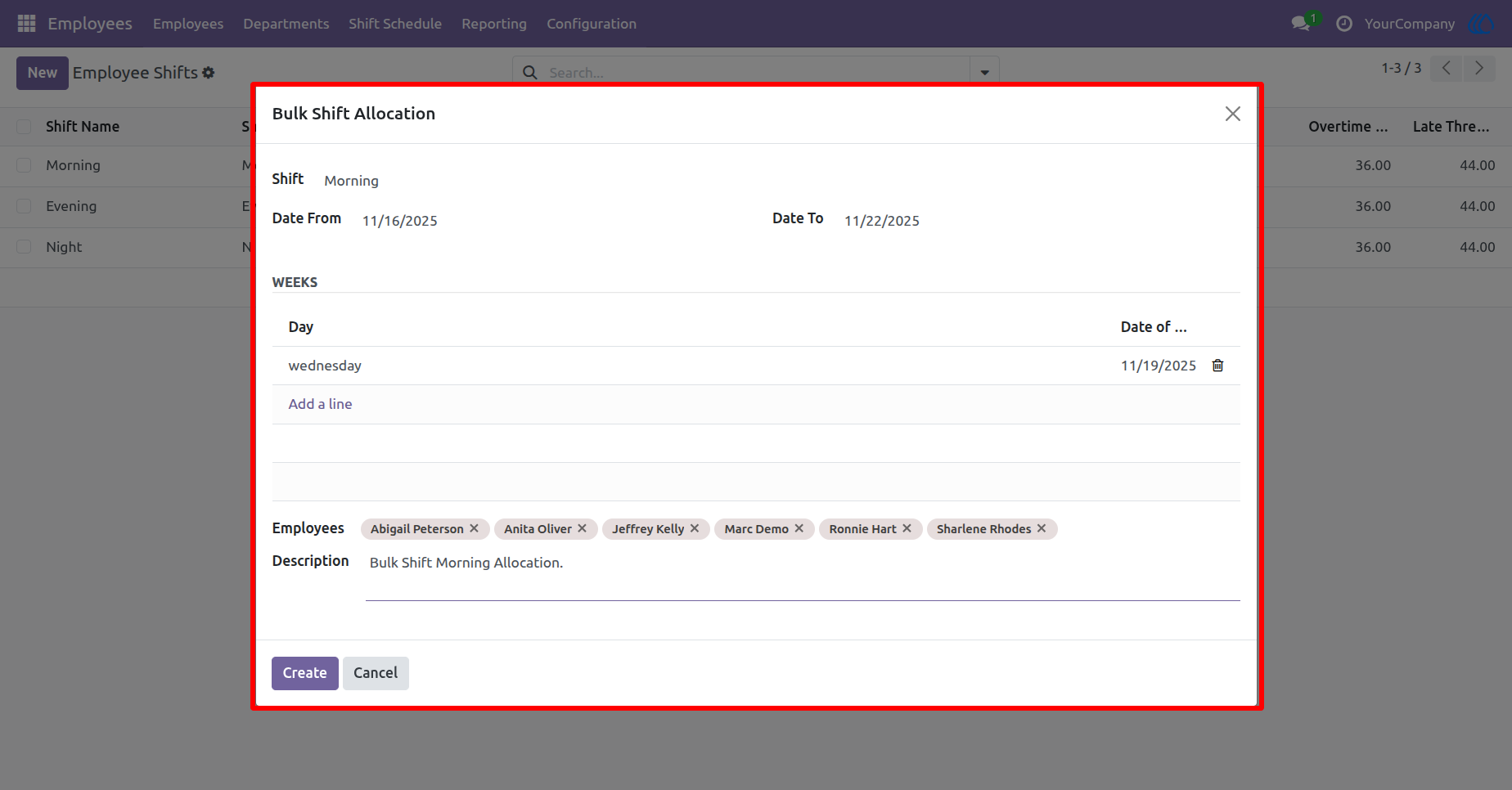Open the Configuration menu
The height and width of the screenshot is (790, 1512).
point(592,24)
